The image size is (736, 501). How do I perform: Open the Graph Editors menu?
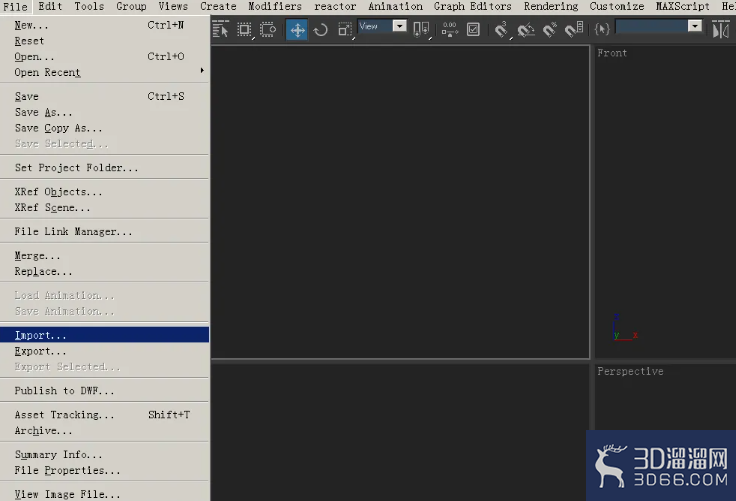pos(473,6)
